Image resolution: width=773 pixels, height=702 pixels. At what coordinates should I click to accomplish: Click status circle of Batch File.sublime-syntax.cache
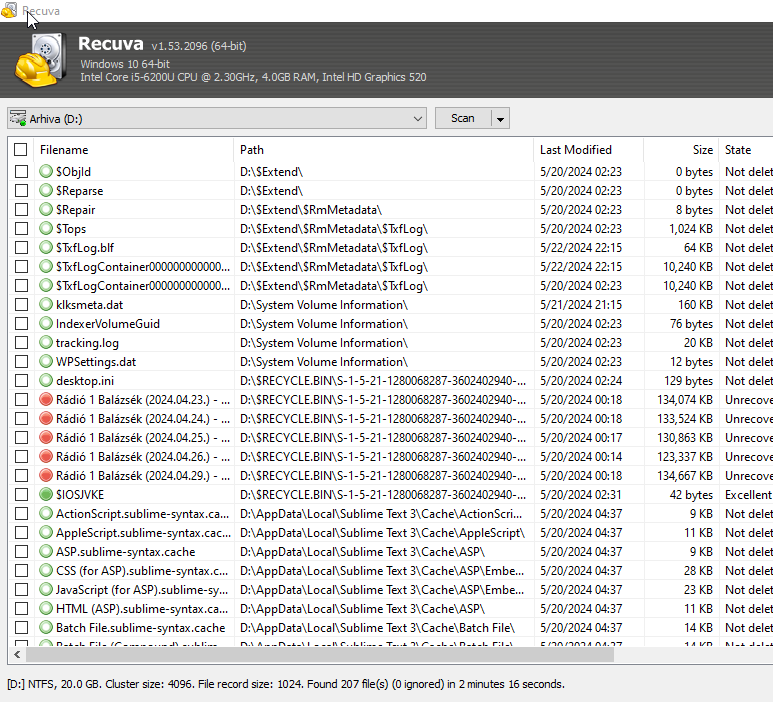click(x=46, y=627)
